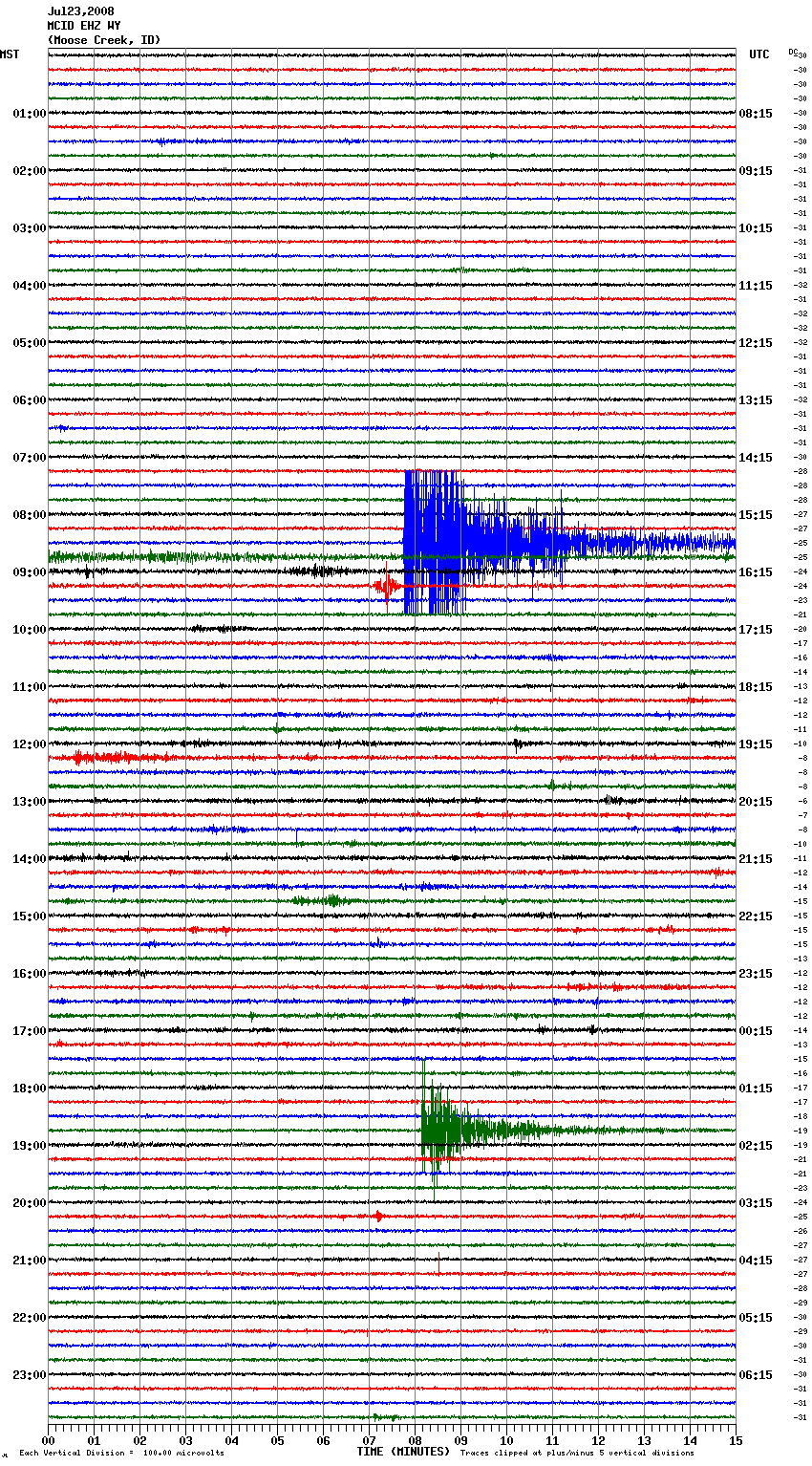Click the 06:15 UTC time label
Viewport: 812px width, 1466px height.
tap(756, 1375)
